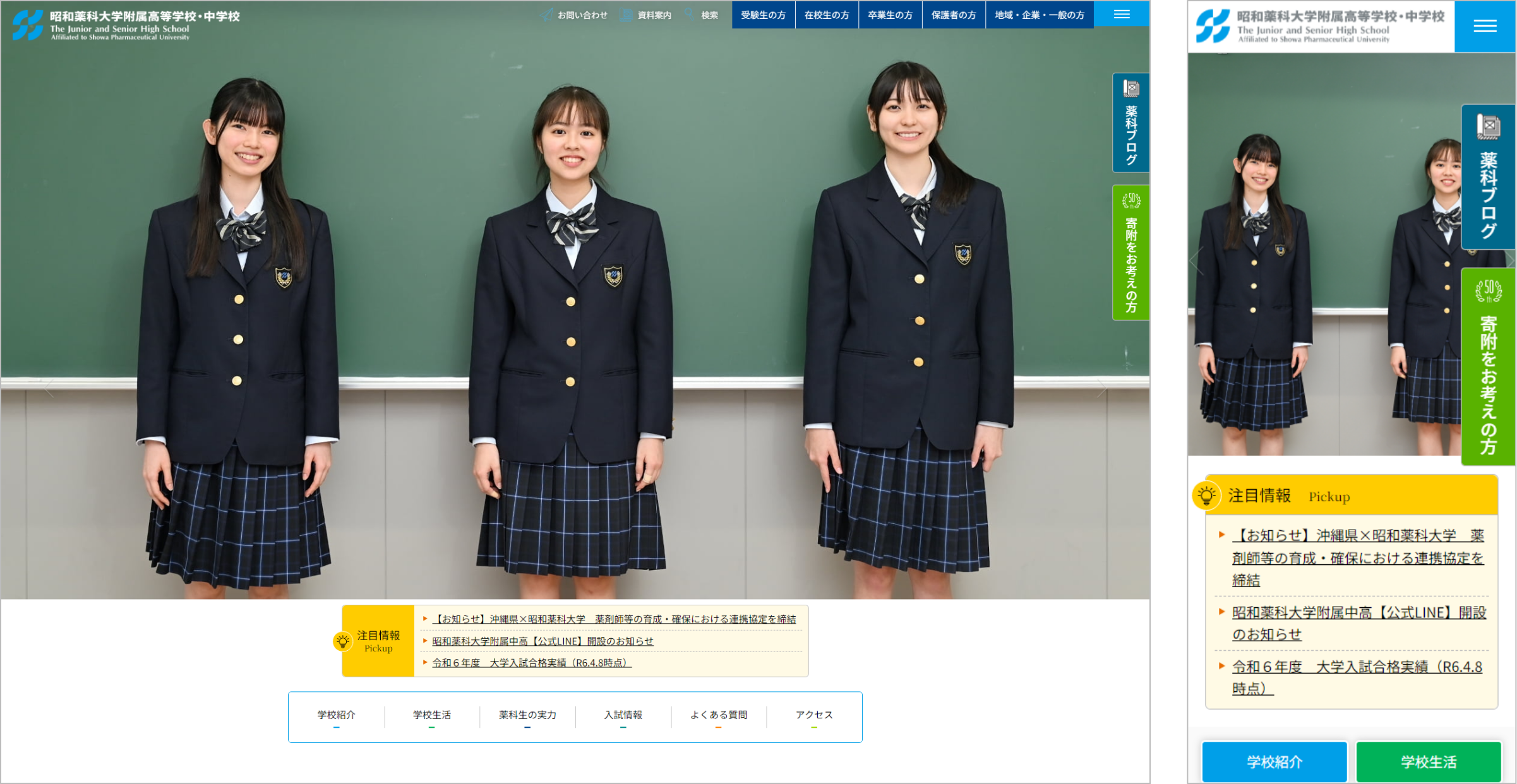Select 入試情報 in the bottom navigation
Image resolution: width=1517 pixels, height=784 pixels.
click(623, 715)
